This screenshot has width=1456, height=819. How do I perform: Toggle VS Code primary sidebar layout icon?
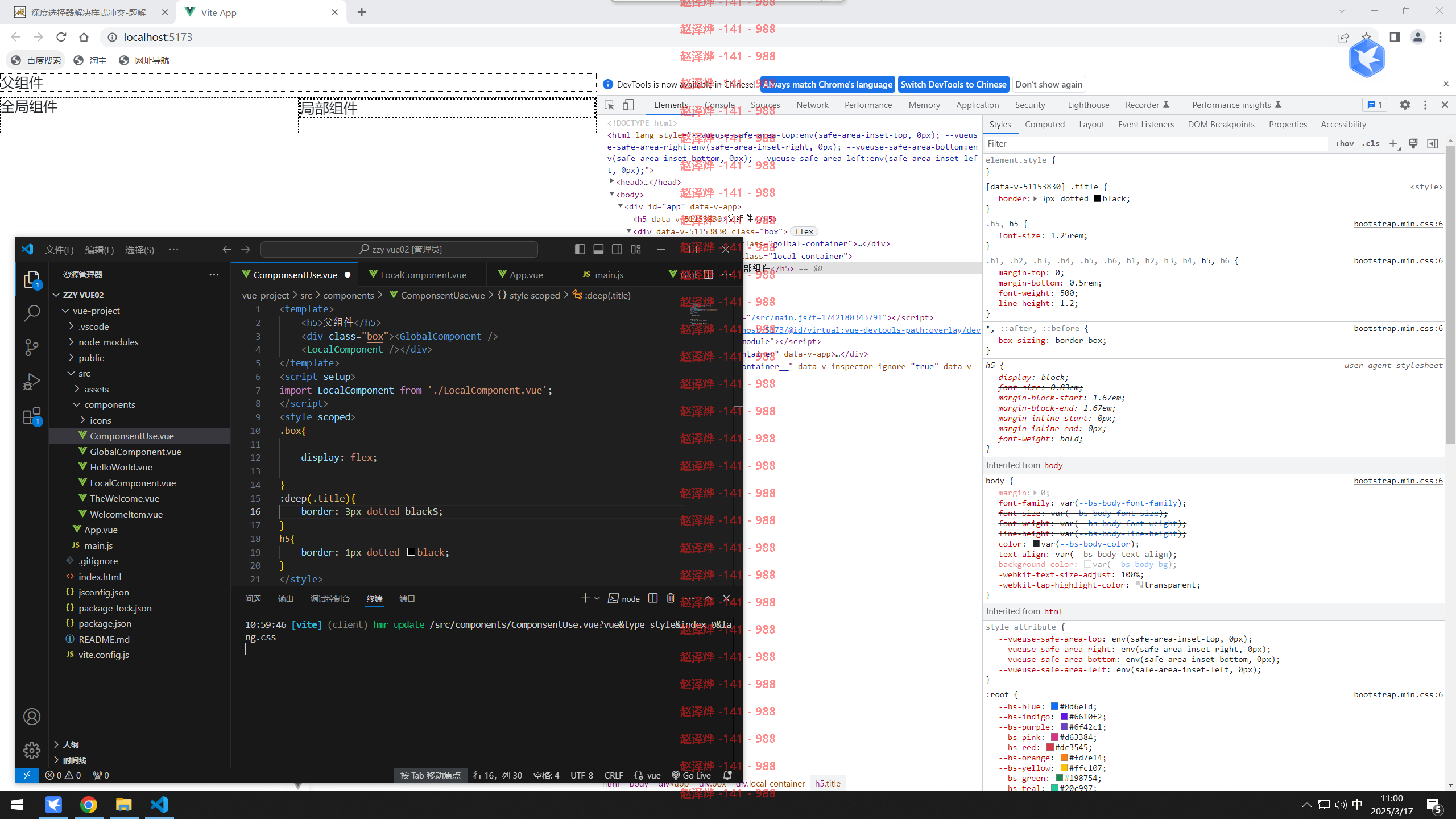point(580,249)
